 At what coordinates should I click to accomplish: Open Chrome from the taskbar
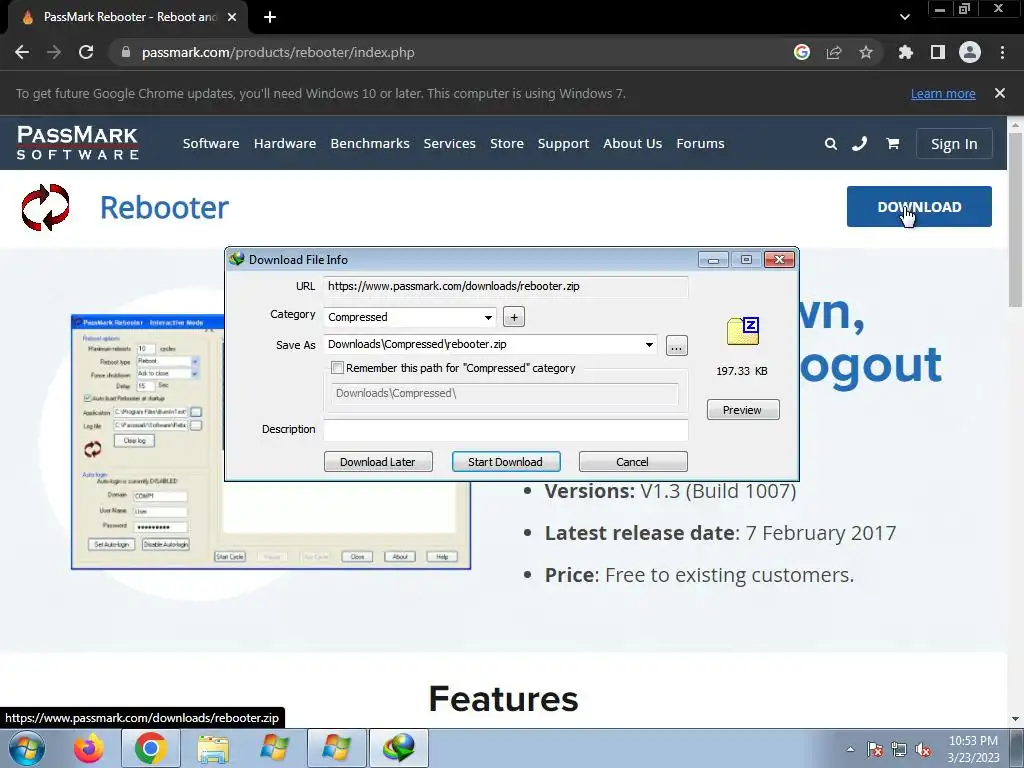(x=150, y=748)
